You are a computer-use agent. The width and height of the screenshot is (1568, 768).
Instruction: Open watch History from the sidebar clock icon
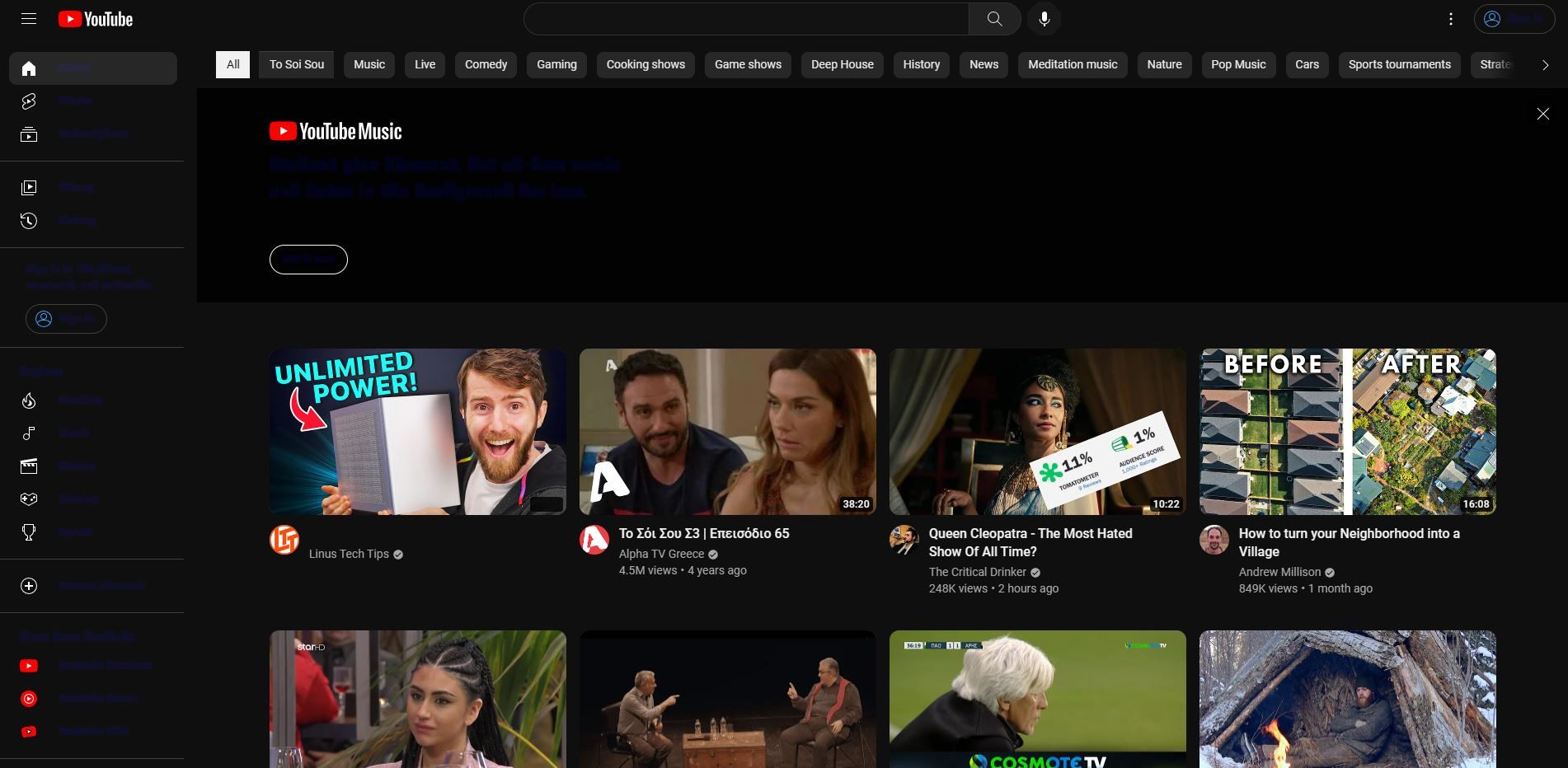click(x=29, y=221)
